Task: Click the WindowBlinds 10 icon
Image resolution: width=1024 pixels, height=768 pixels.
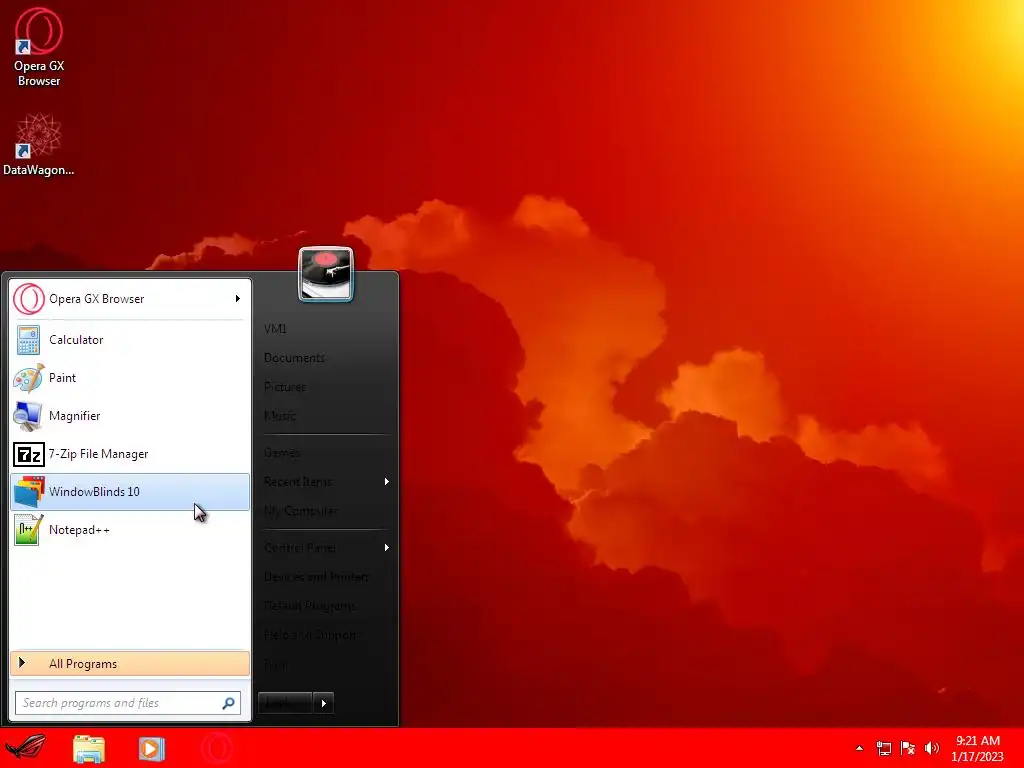Action: (28, 492)
